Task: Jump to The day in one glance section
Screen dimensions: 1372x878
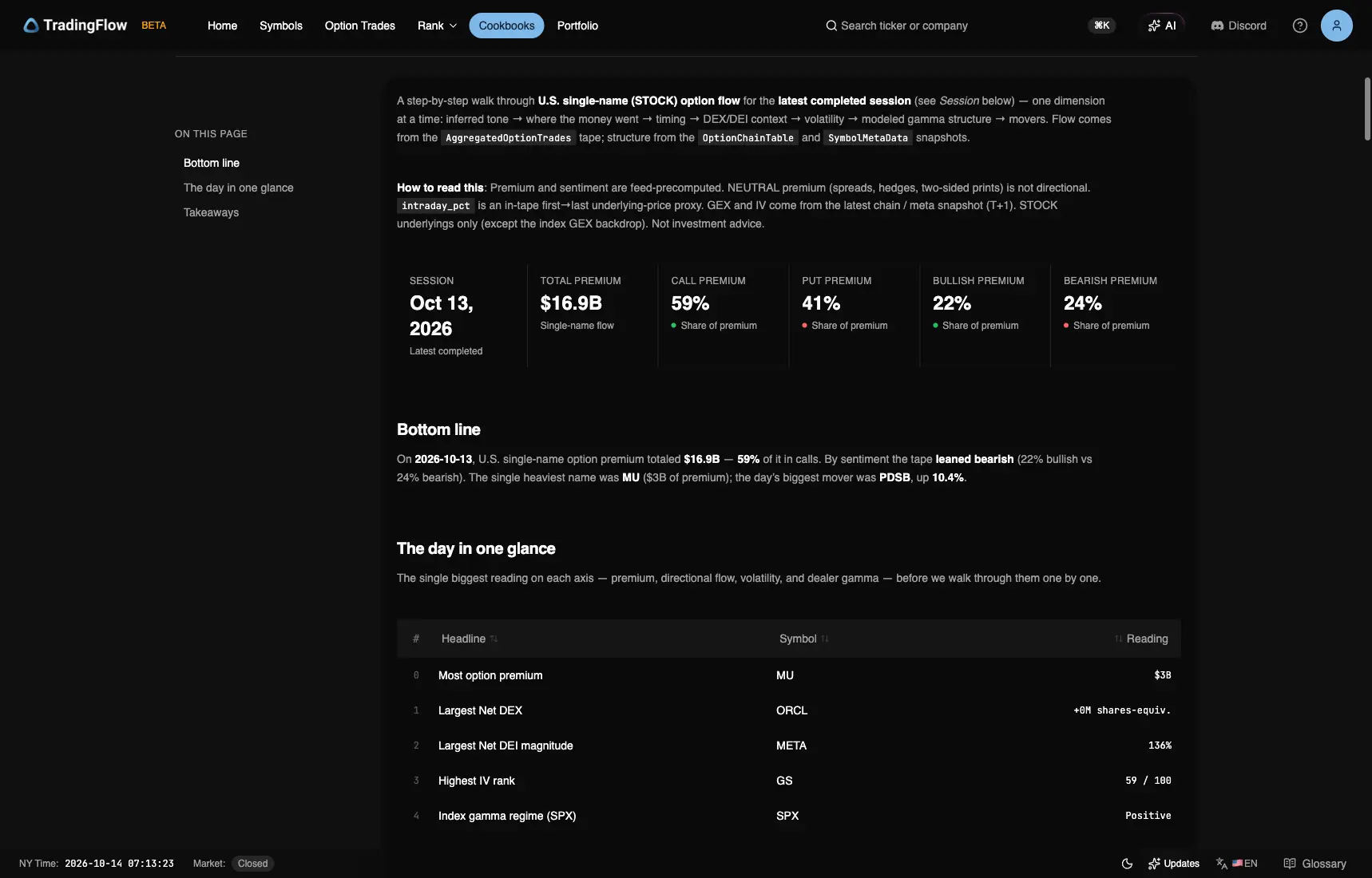Action: [x=239, y=188]
